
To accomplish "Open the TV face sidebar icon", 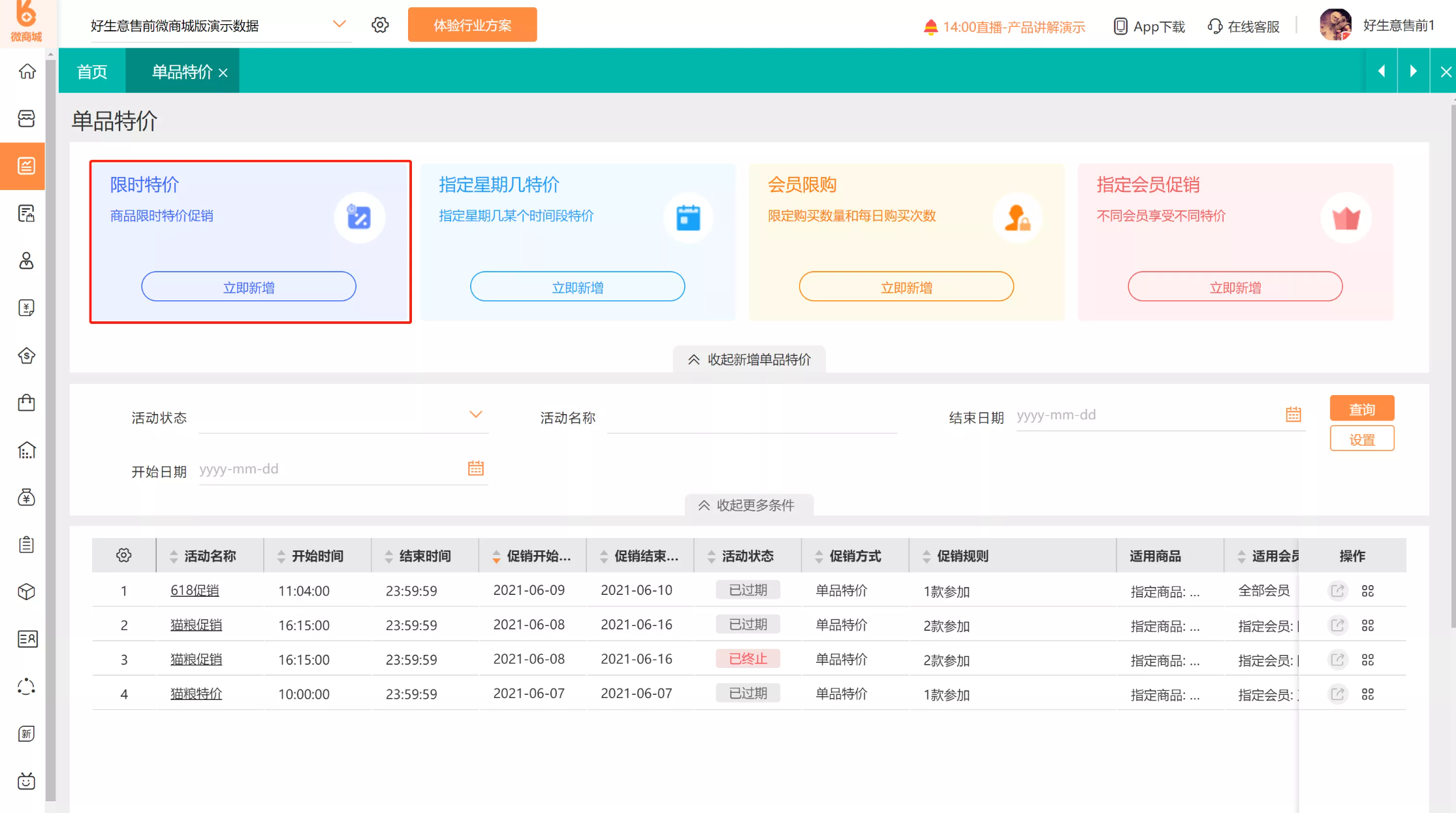I will (x=27, y=781).
